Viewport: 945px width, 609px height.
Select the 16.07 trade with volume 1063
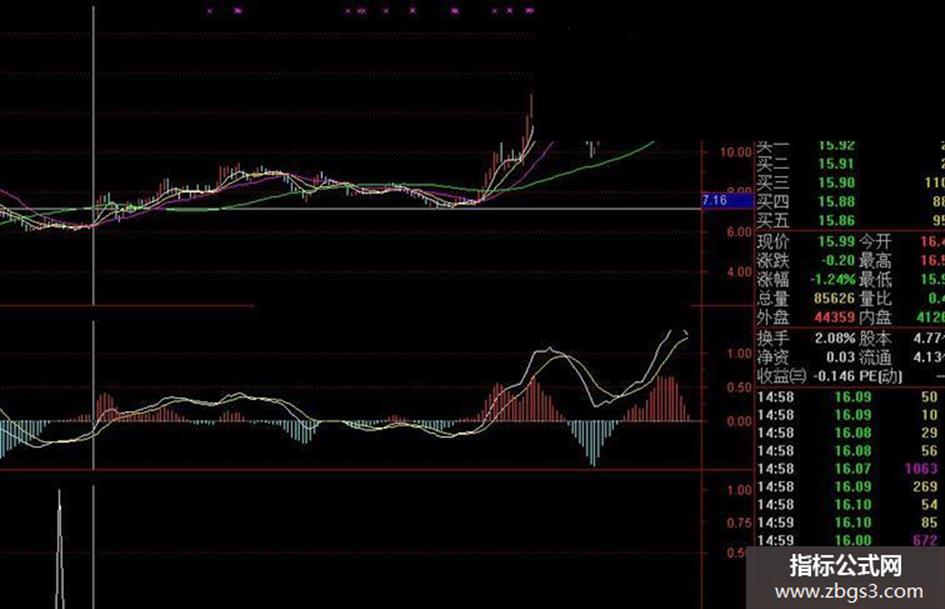850,469
